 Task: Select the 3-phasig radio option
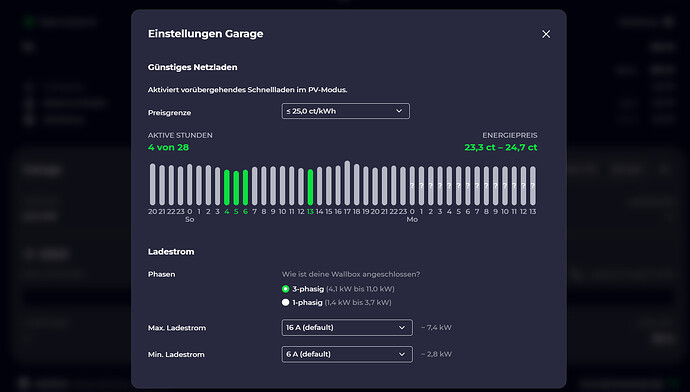click(286, 289)
